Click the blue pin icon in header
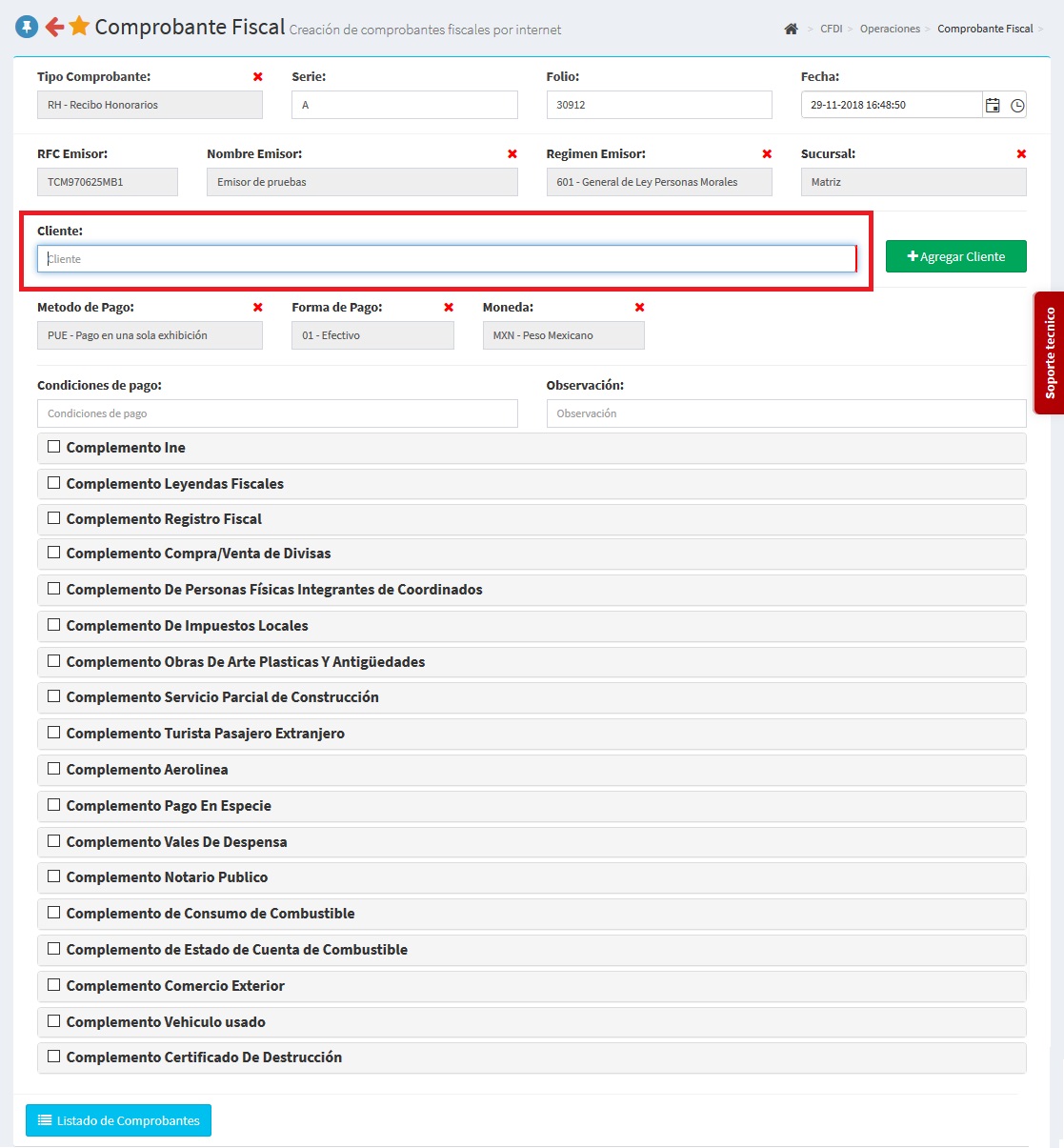 [x=27, y=27]
